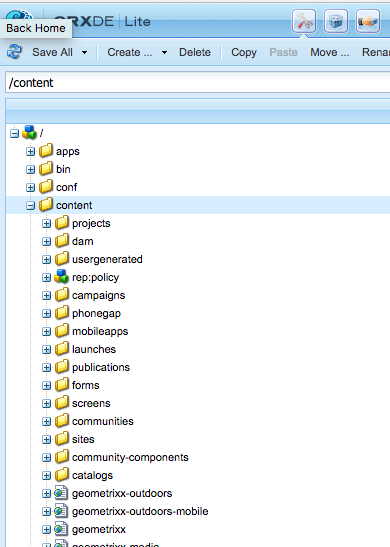The height and width of the screenshot is (547, 390).
Task: Expand the geometrixx-outdoors node
Action: click(46, 494)
